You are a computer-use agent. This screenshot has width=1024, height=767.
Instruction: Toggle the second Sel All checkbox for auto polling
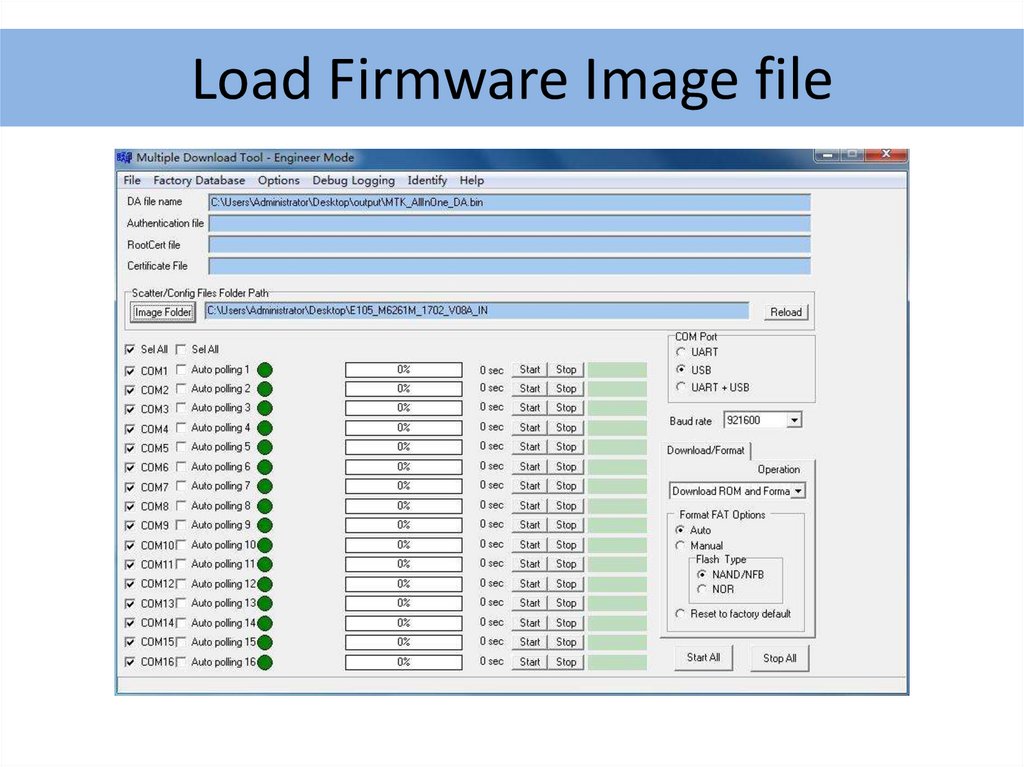click(x=181, y=350)
